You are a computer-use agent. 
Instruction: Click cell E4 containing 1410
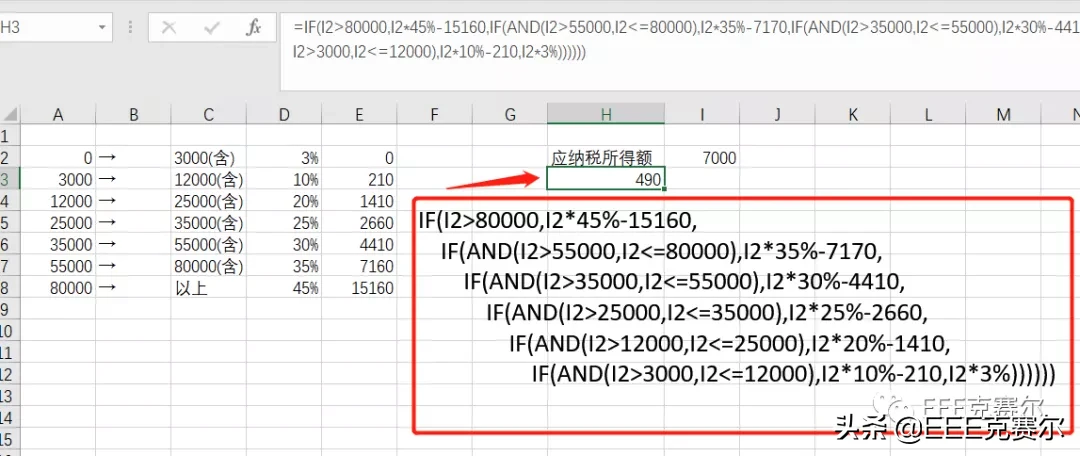tap(359, 201)
